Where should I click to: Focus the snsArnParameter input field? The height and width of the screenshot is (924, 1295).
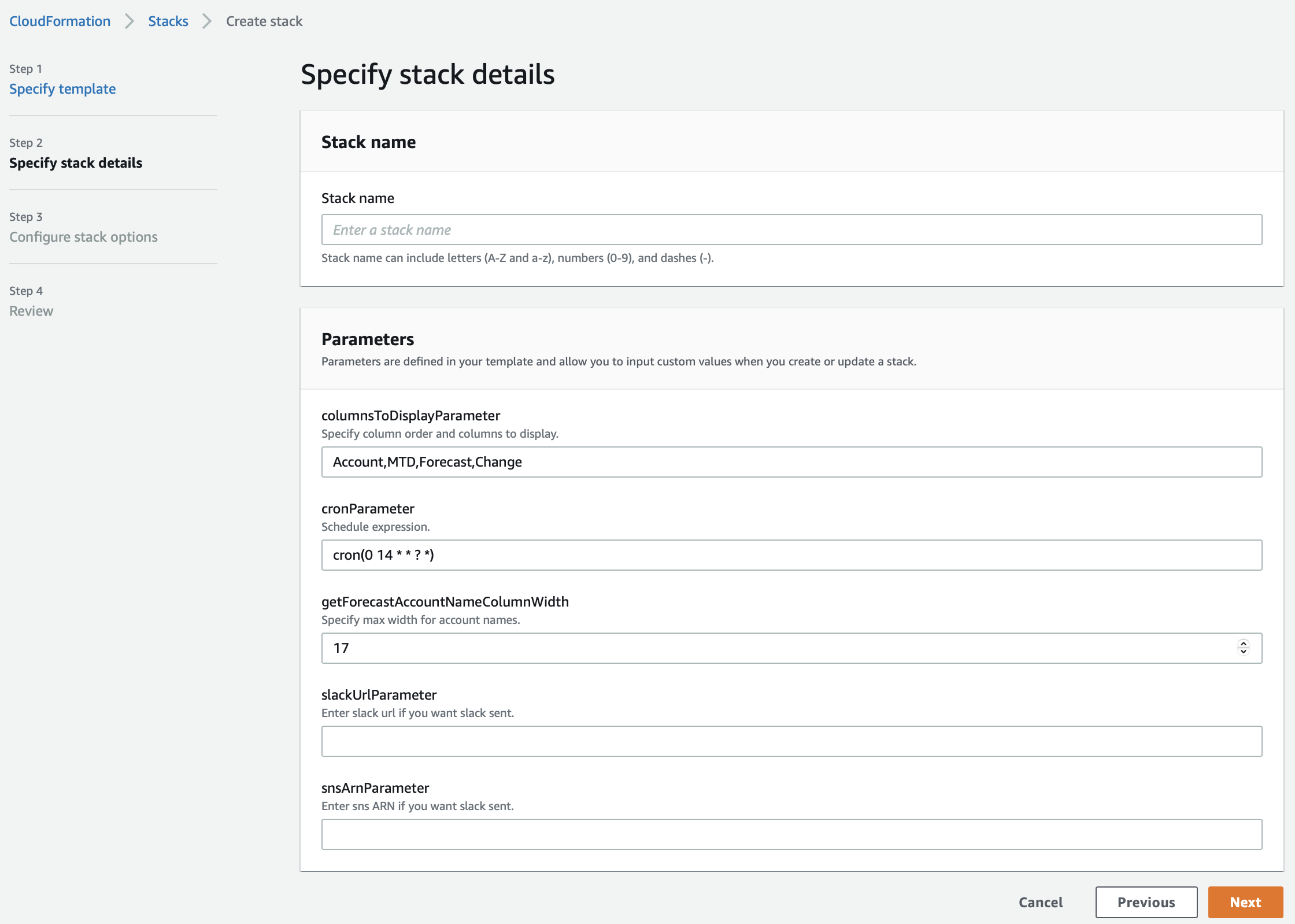[x=791, y=834]
